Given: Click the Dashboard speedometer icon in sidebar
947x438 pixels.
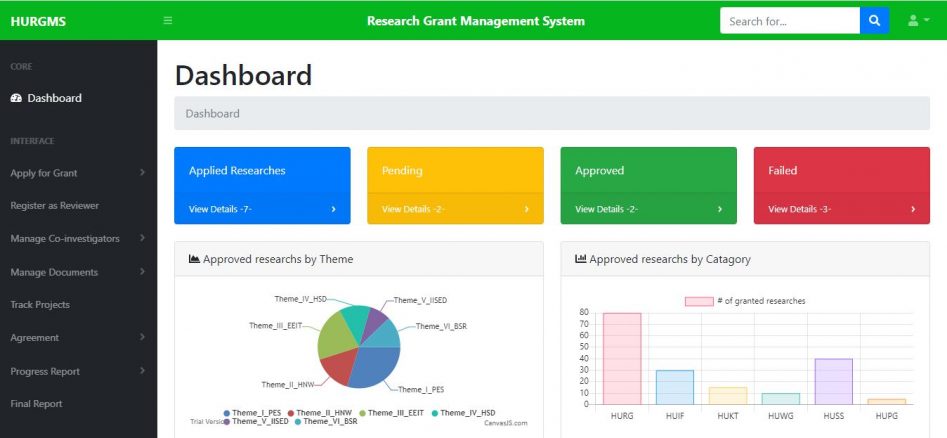Looking at the screenshot, I should (16, 98).
